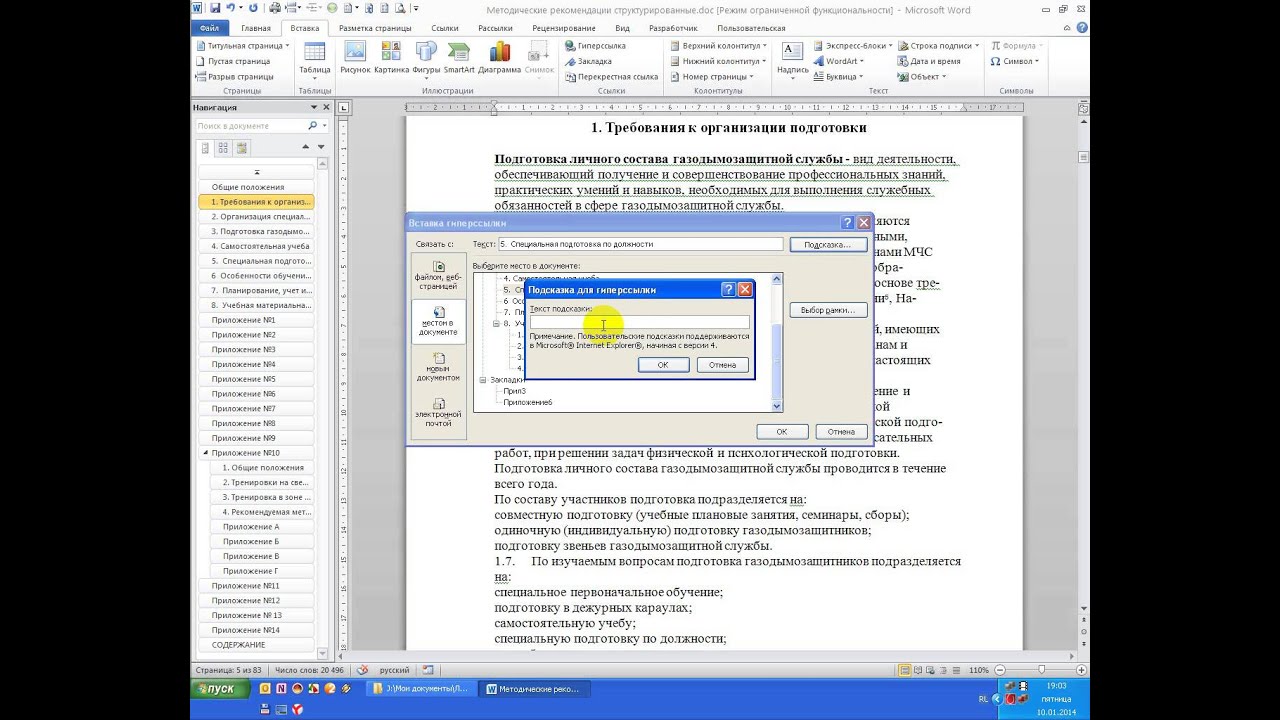Click the spelling check icon in status bar
Screen dimensions: 1280x720
pyautogui.click(x=362, y=670)
